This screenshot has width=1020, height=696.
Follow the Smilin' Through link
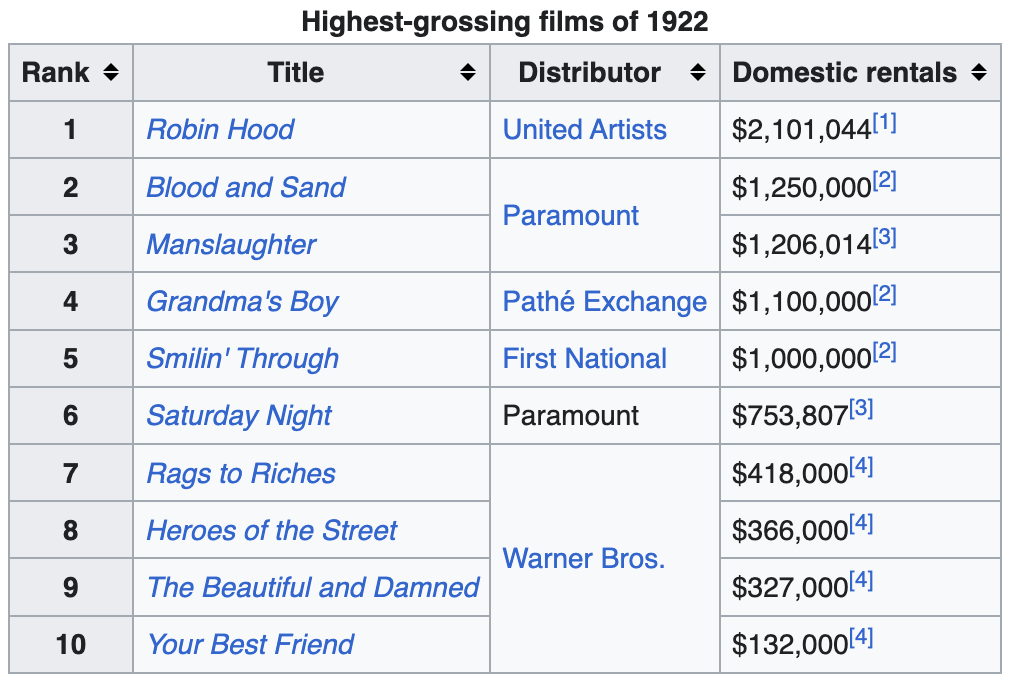[242, 359]
